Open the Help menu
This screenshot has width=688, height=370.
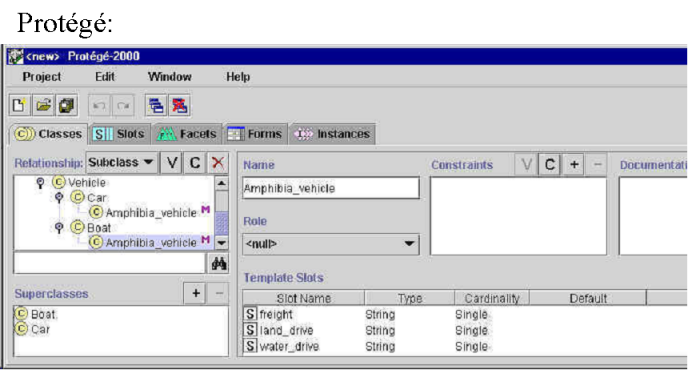coord(238,77)
